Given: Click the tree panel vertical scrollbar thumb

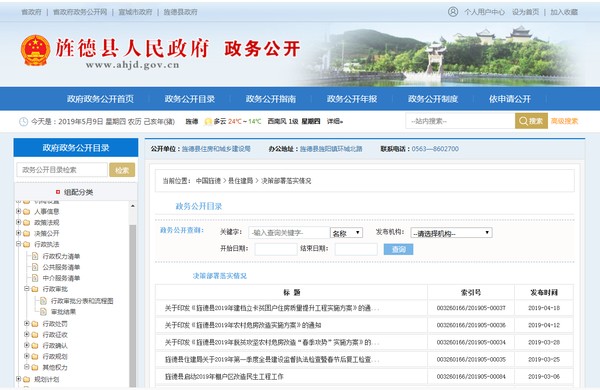Looking at the screenshot, I should click(133, 306).
